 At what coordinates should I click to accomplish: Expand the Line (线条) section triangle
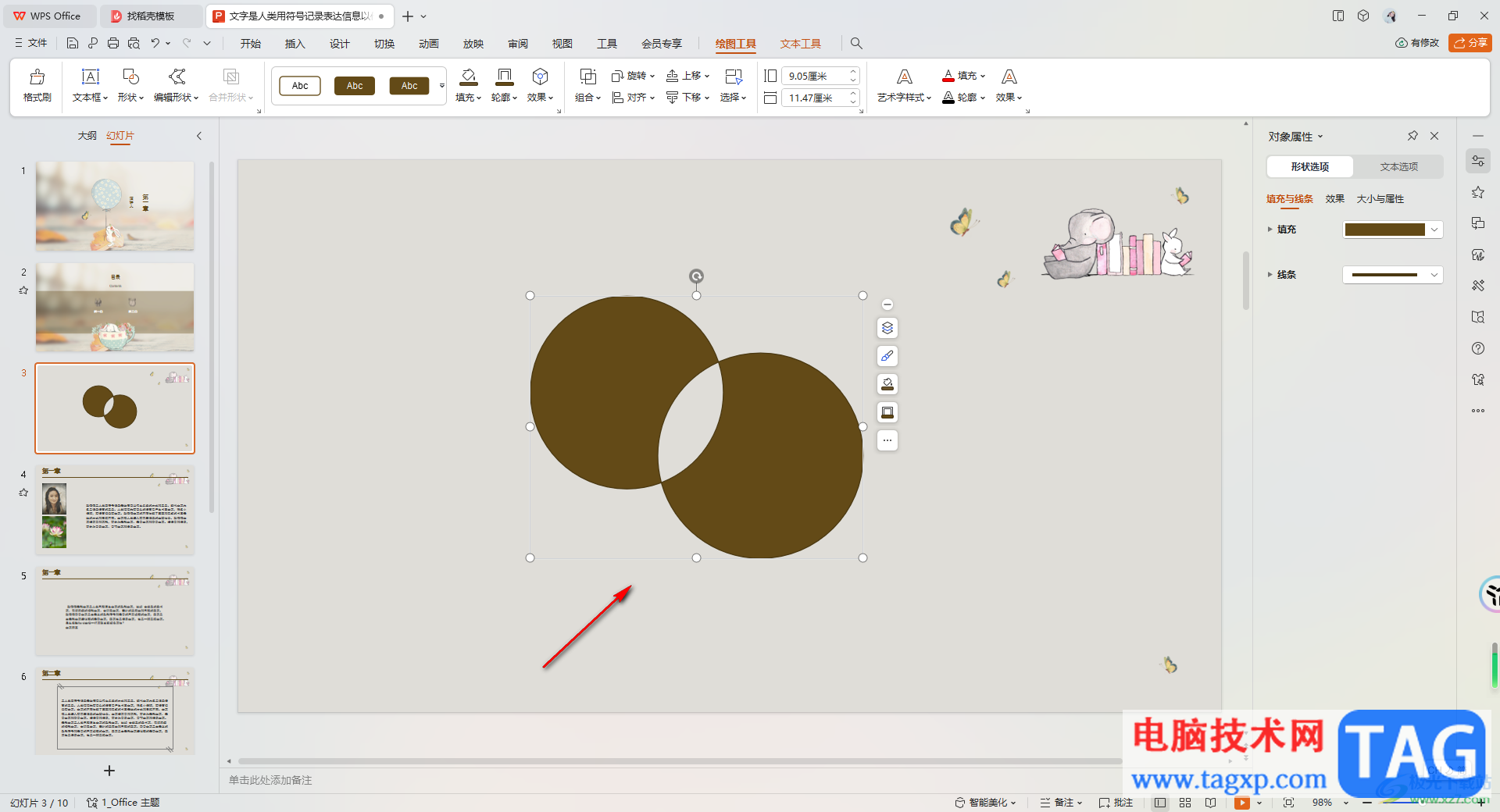coord(1270,275)
